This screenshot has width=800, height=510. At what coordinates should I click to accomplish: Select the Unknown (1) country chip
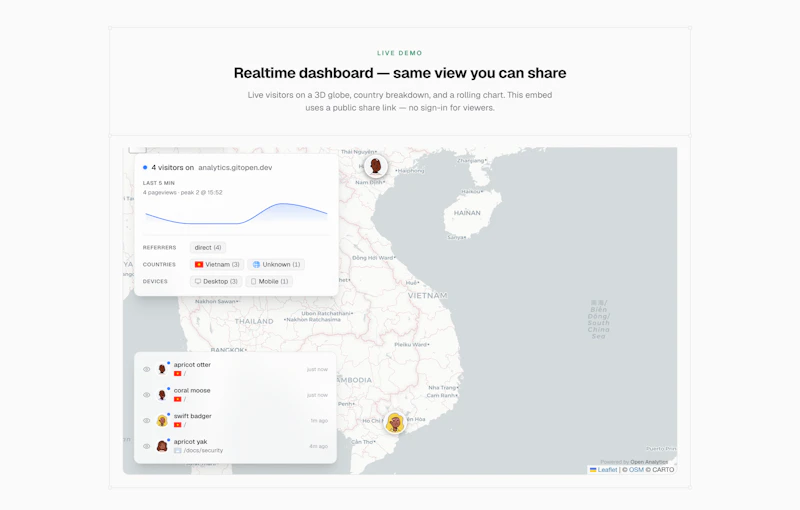pos(276,264)
